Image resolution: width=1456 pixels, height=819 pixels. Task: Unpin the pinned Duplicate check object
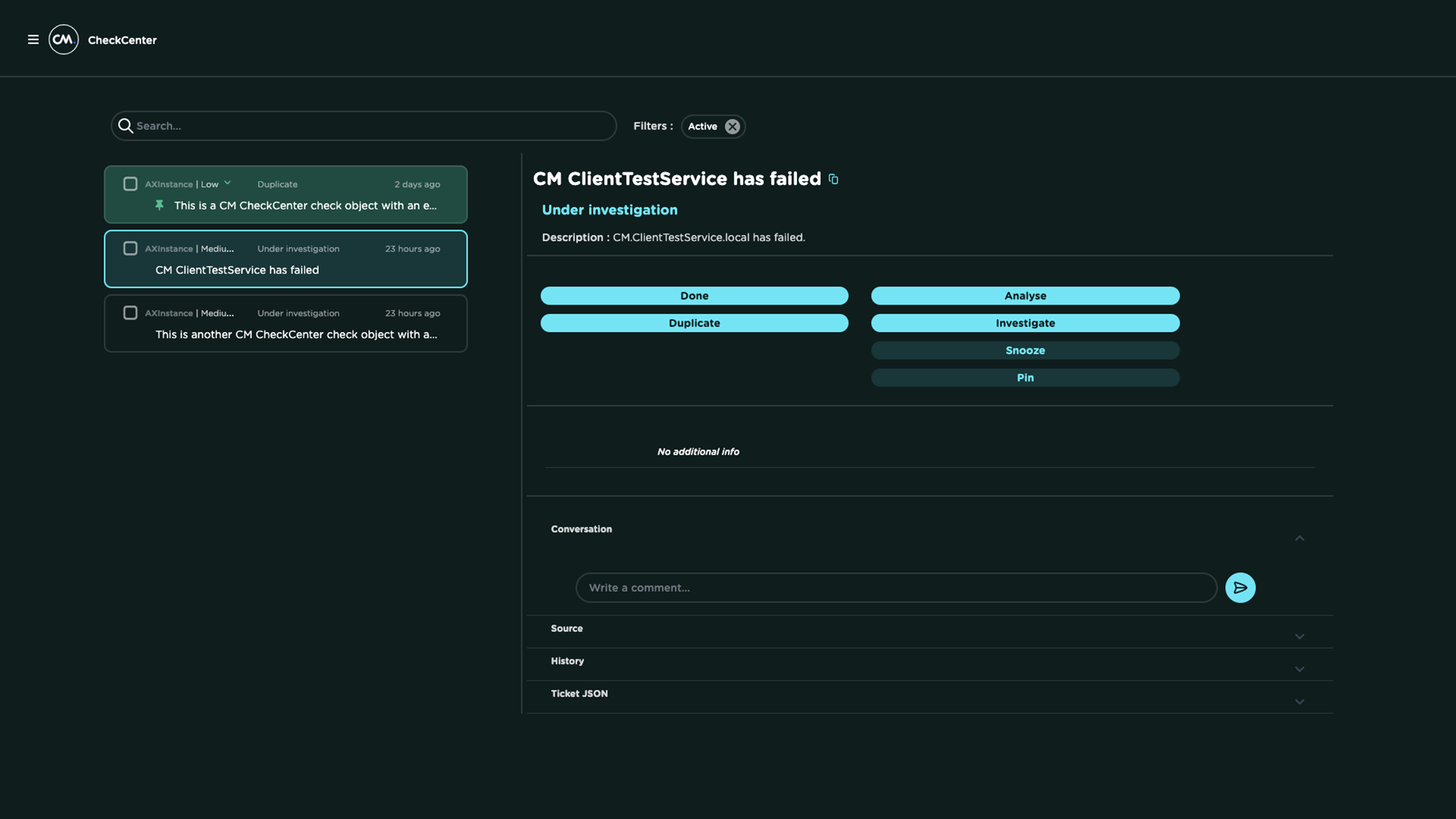[x=160, y=205]
